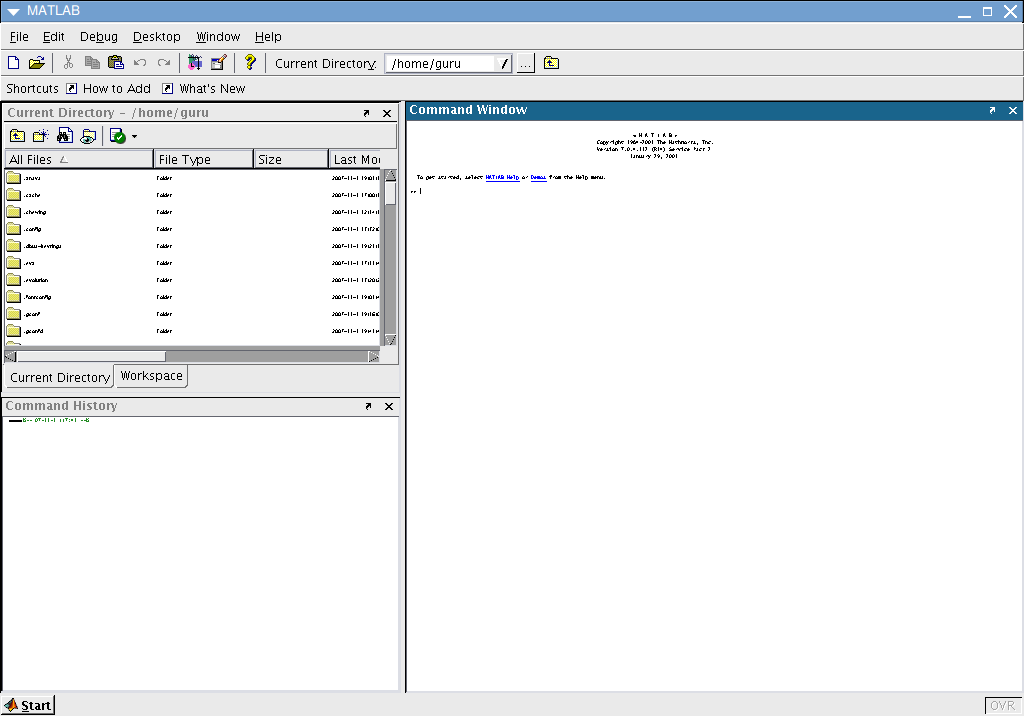Click the horizontal scrollbar right arrow

(x=374, y=356)
